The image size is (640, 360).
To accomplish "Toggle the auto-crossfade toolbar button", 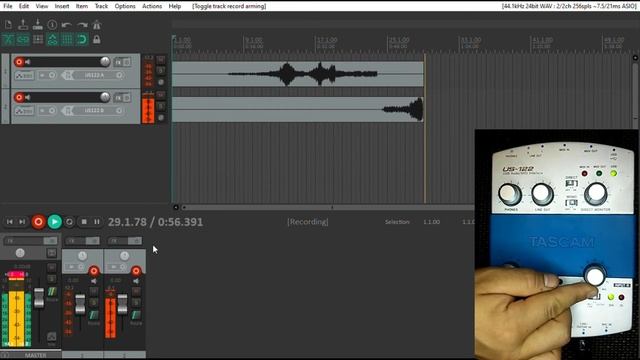I will tap(8, 40).
